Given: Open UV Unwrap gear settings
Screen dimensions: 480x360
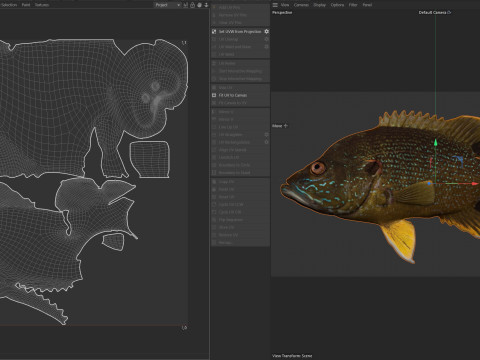Looking at the screenshot, I should (266, 39).
